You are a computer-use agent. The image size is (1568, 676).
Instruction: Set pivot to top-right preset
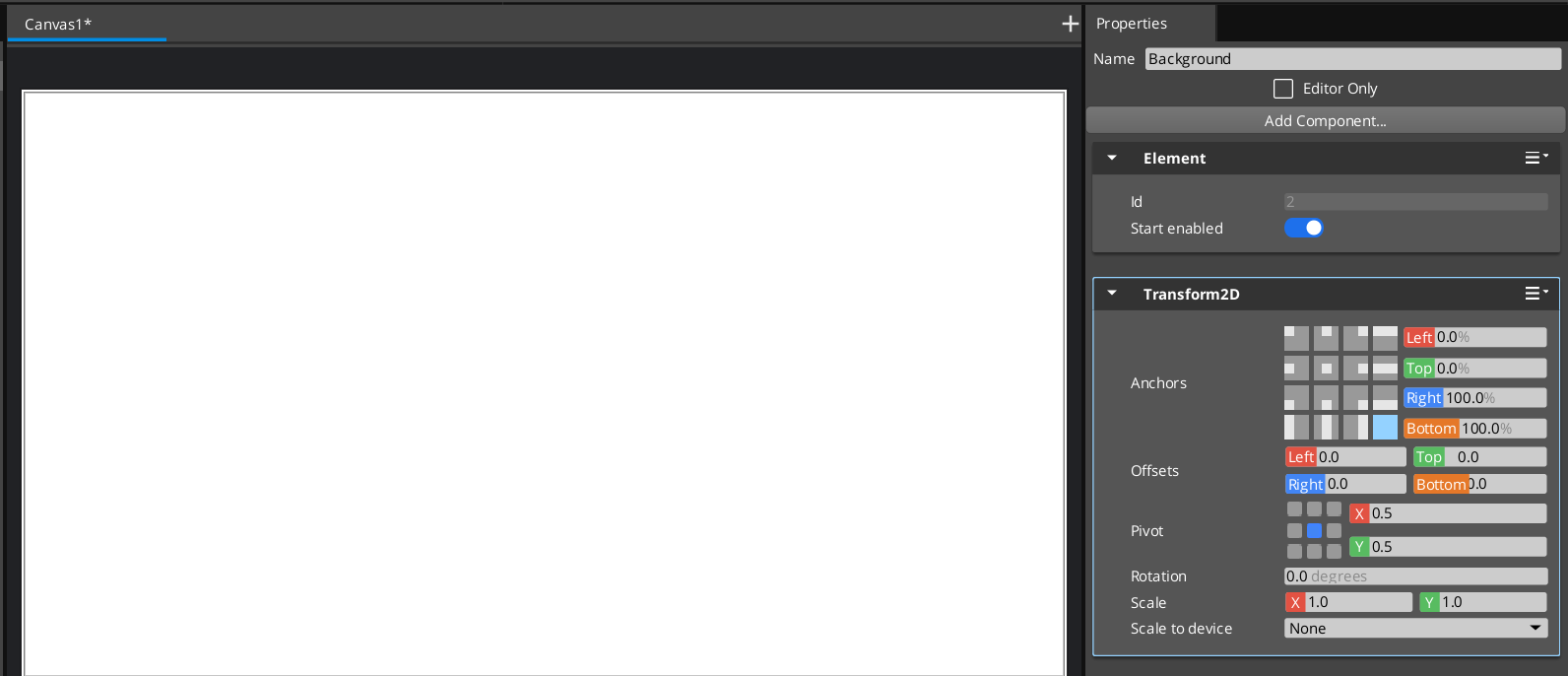1334,509
